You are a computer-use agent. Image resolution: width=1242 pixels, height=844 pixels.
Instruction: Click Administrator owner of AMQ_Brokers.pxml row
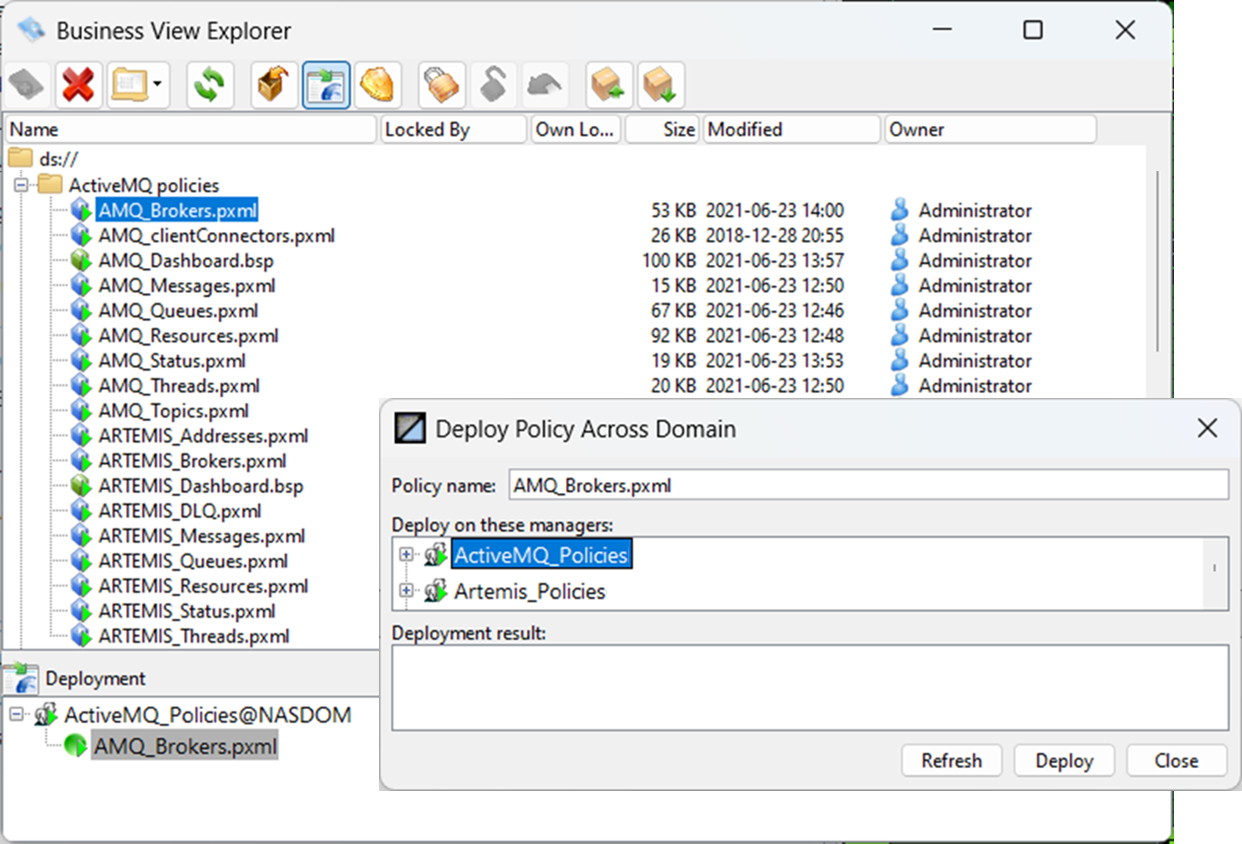[975, 210]
